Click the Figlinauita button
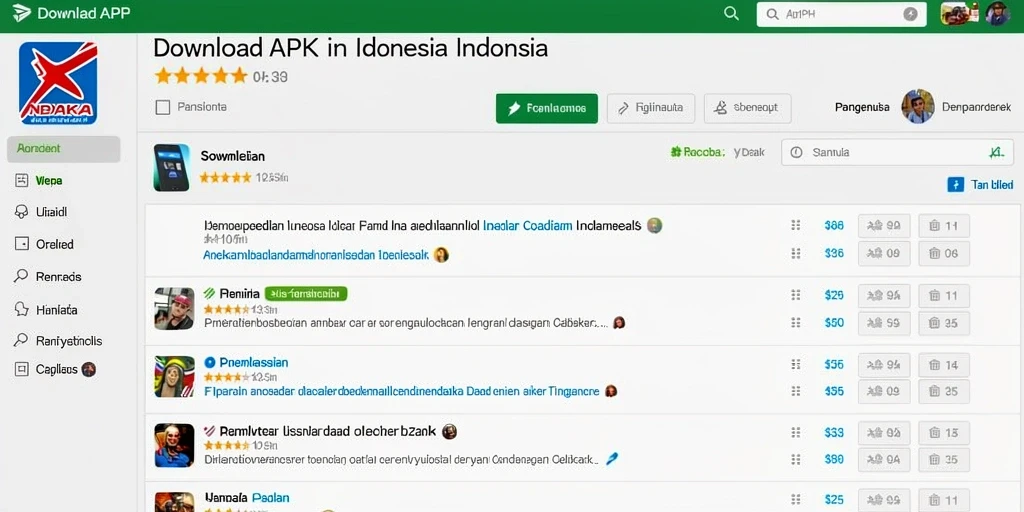 click(x=650, y=108)
